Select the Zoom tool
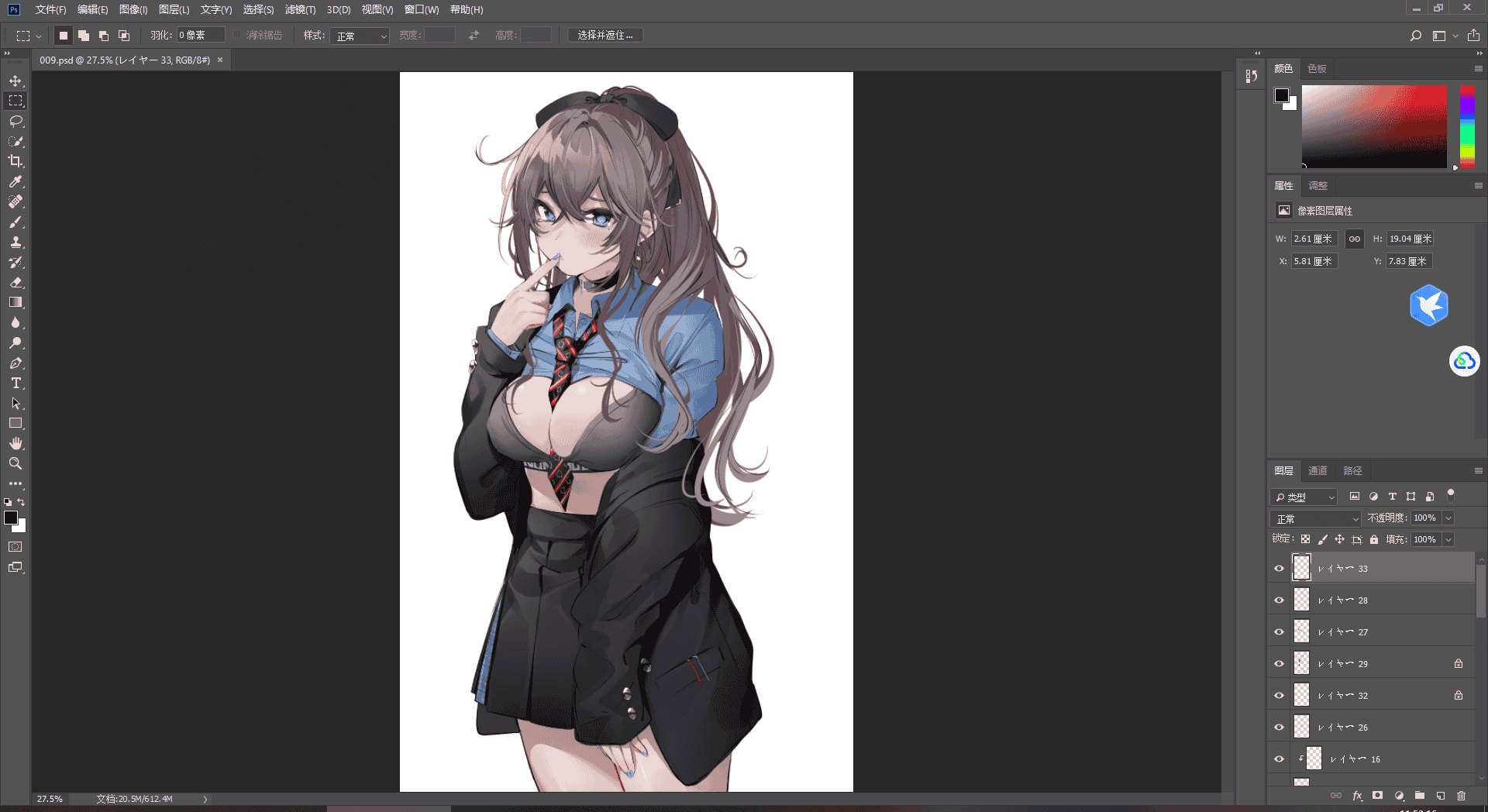This screenshot has height=812, width=1488. click(15, 463)
